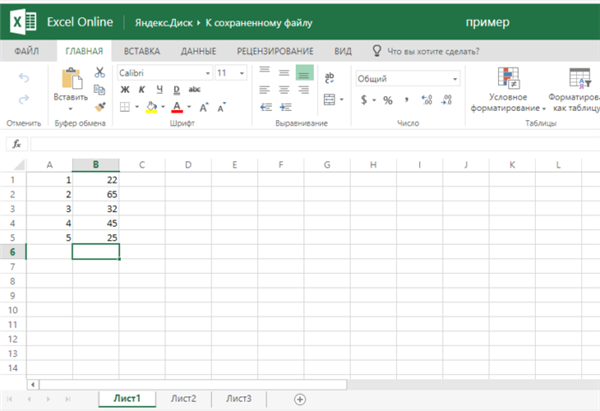The width and height of the screenshot is (600, 411).
Task: Click the select-all corner triangle
Action: point(19,165)
